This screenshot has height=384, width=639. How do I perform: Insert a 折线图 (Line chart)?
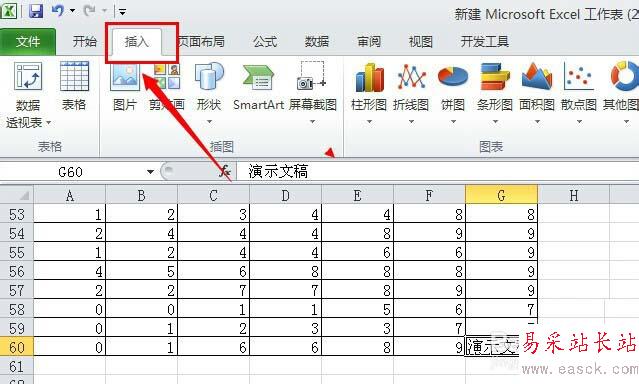click(411, 86)
